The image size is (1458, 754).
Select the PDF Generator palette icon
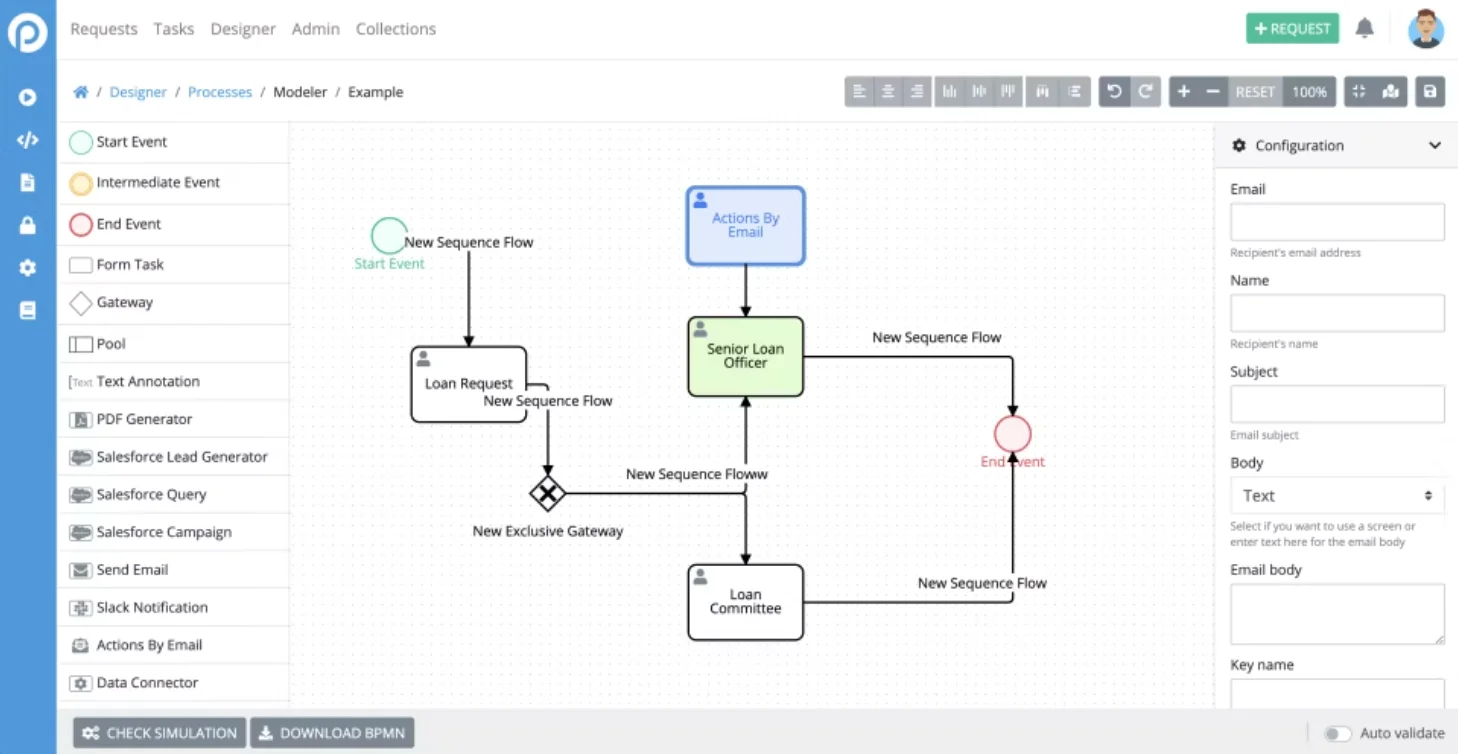coord(83,419)
